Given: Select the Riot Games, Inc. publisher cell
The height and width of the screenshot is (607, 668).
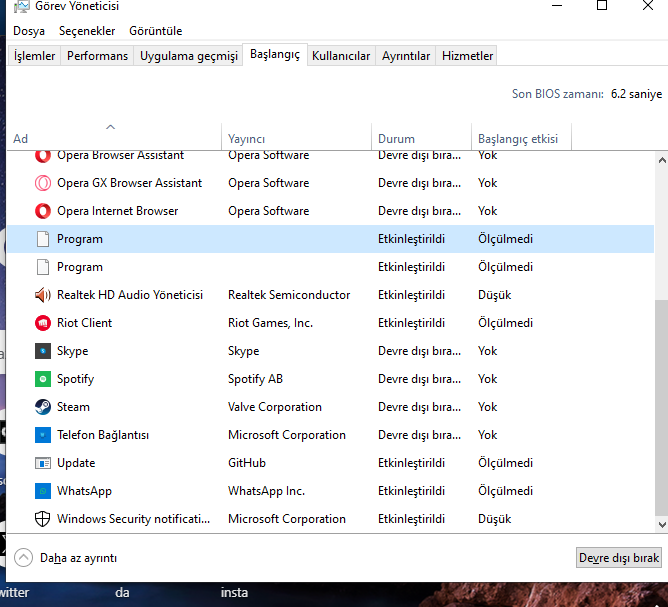Looking at the screenshot, I should pyautogui.click(x=270, y=323).
